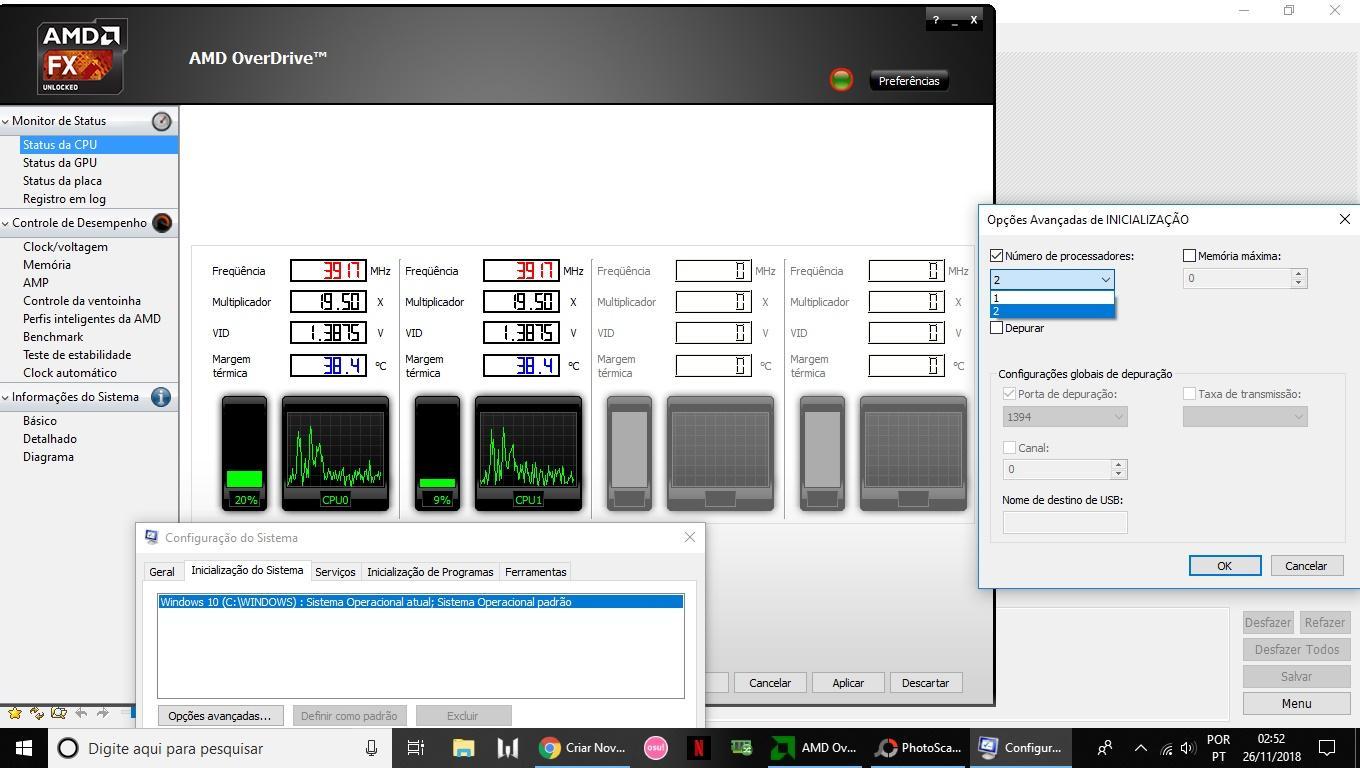
Task: Select option 1 in the processors list
Action: 1052,298
